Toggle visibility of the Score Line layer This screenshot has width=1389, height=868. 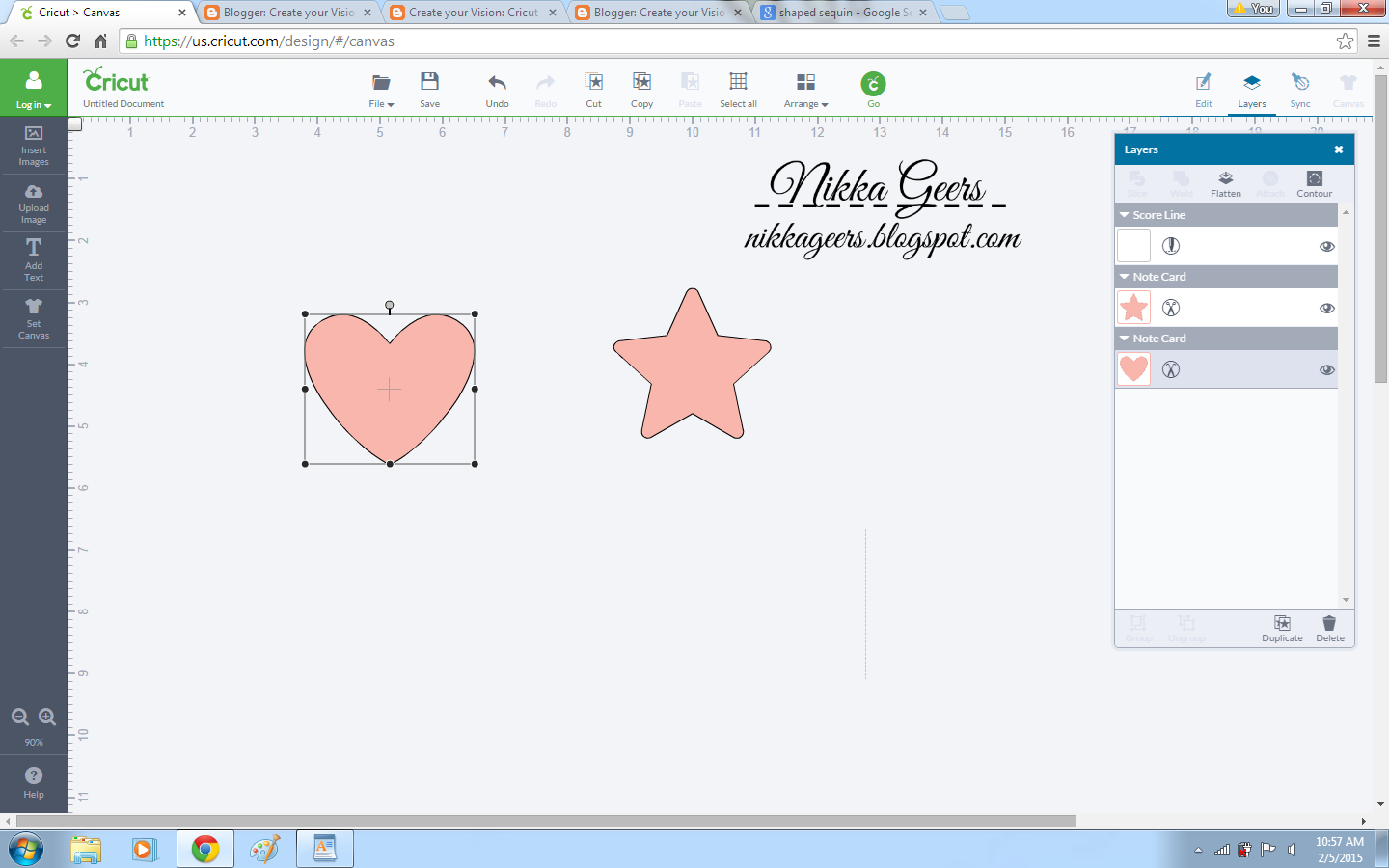point(1326,246)
